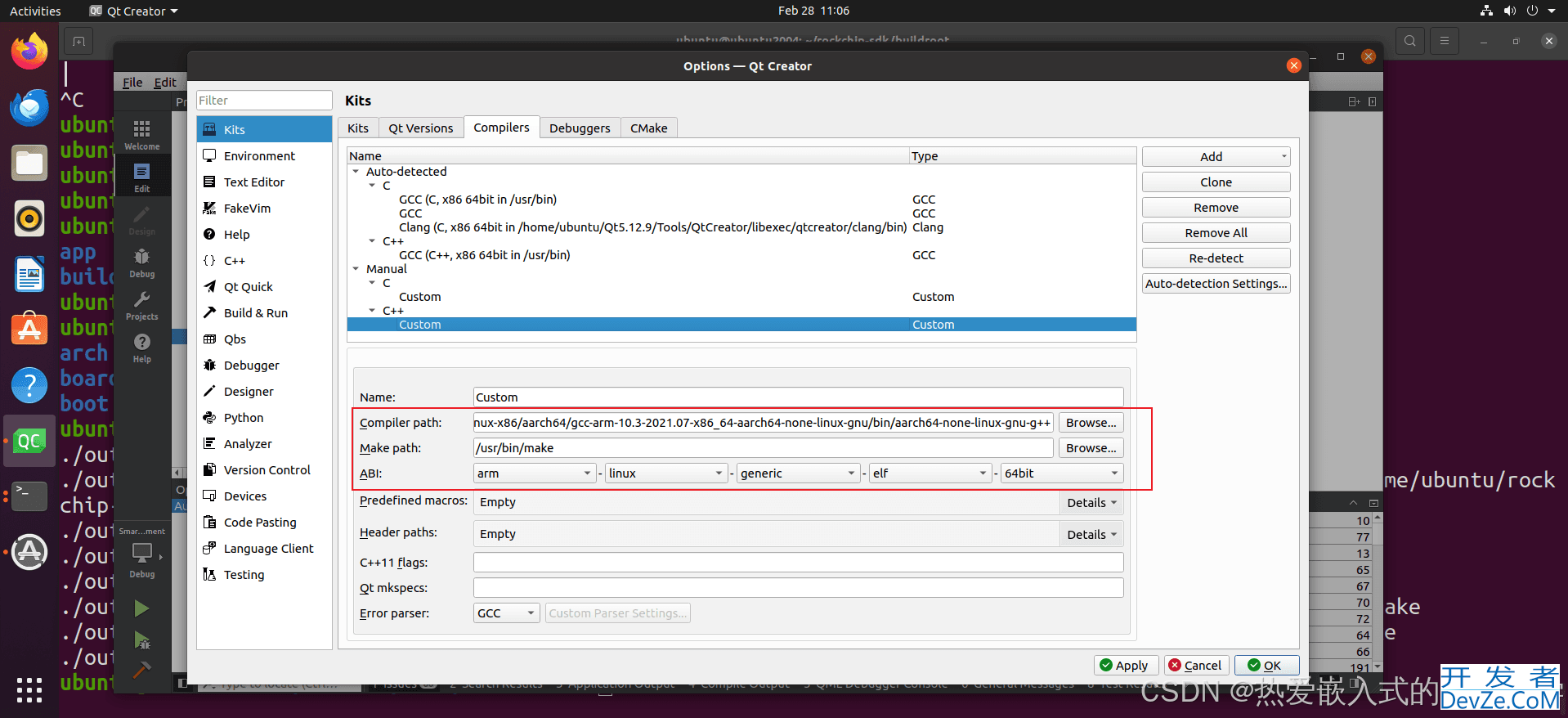Apply the options changes

(x=1125, y=666)
